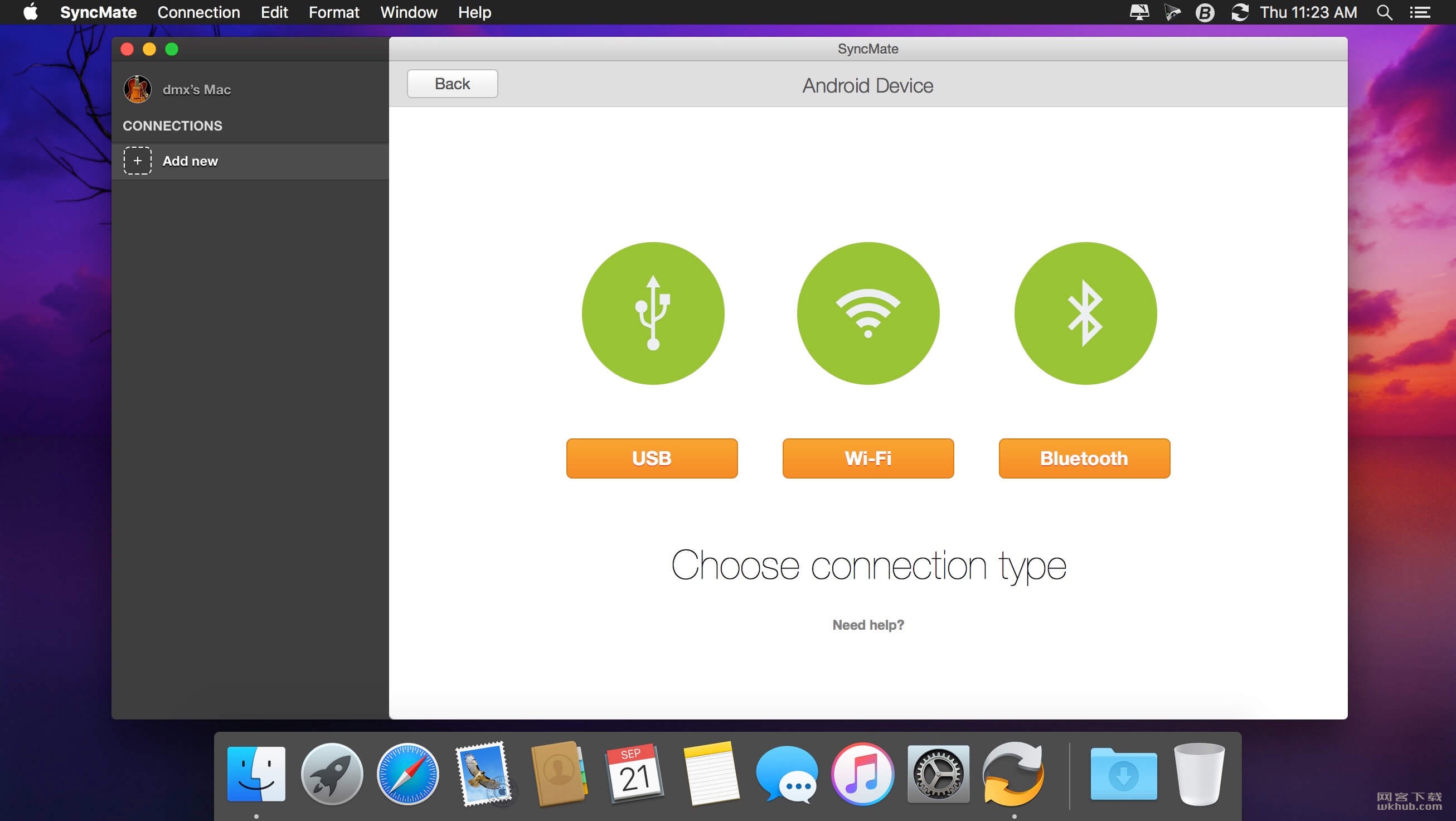
Task: Click the green USB circle icon
Action: pos(653,313)
